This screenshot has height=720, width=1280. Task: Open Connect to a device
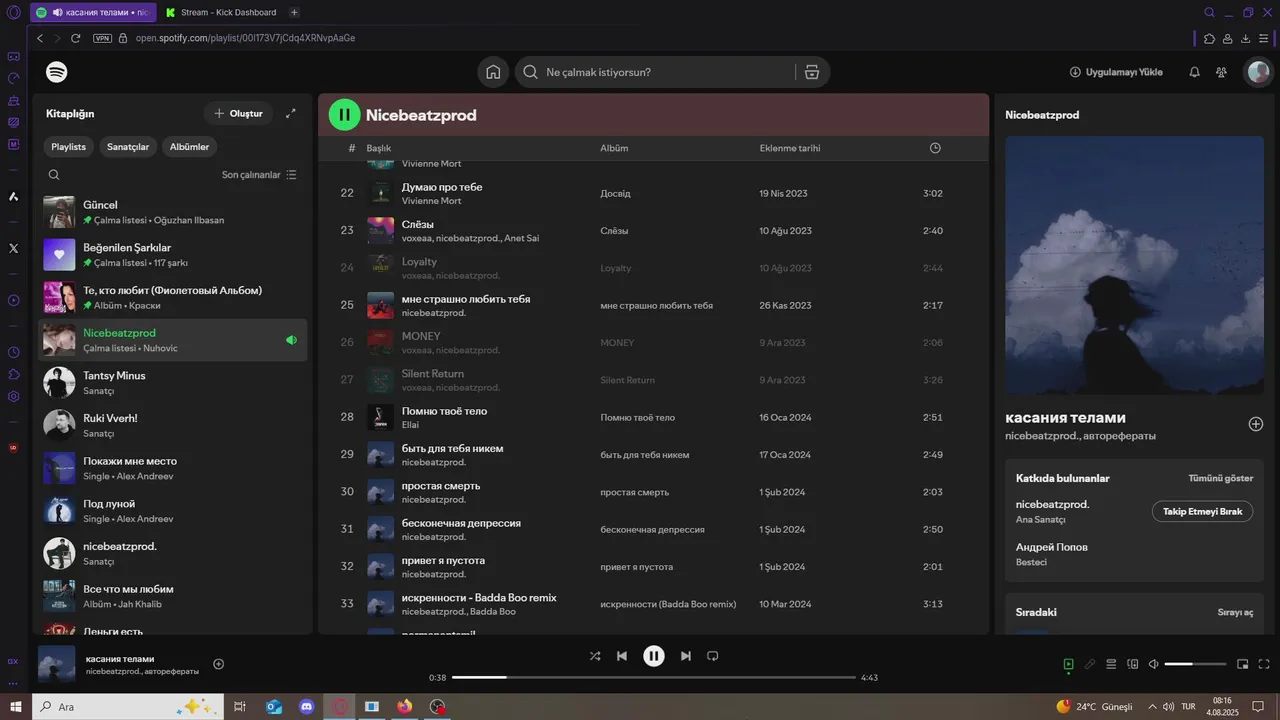click(x=1133, y=664)
